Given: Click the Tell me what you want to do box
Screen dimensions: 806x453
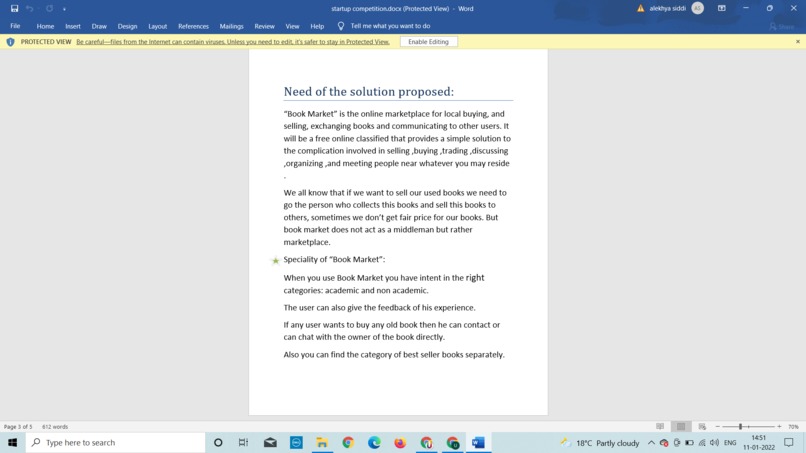Looking at the screenshot, I should tap(390, 26).
